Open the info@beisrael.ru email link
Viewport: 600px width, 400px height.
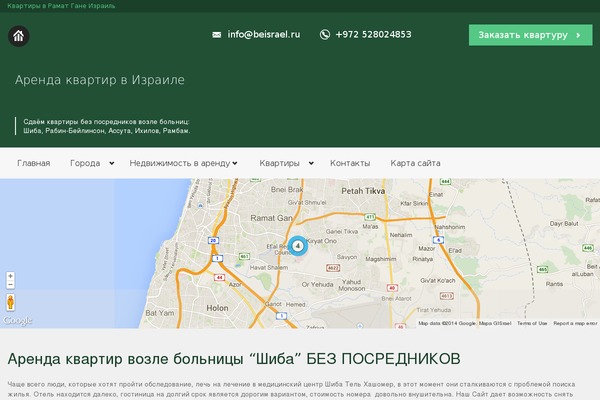[x=264, y=34]
